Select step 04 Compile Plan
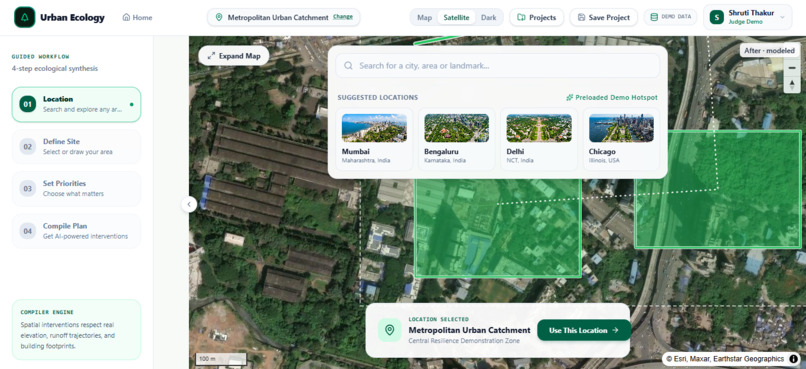Image resolution: width=806 pixels, height=369 pixels. point(76,231)
